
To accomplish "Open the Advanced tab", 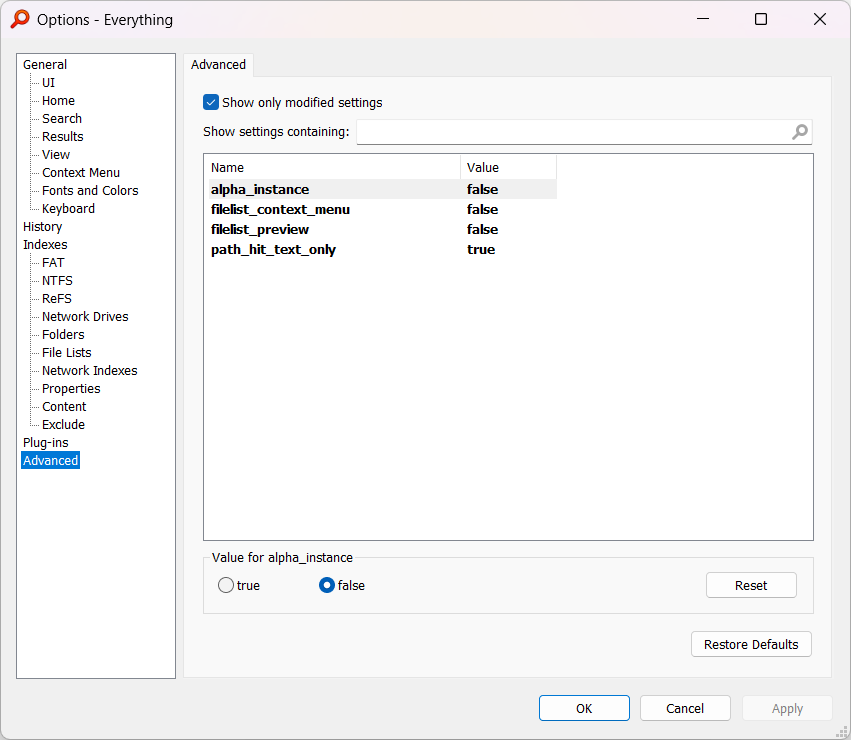I will tap(218, 65).
